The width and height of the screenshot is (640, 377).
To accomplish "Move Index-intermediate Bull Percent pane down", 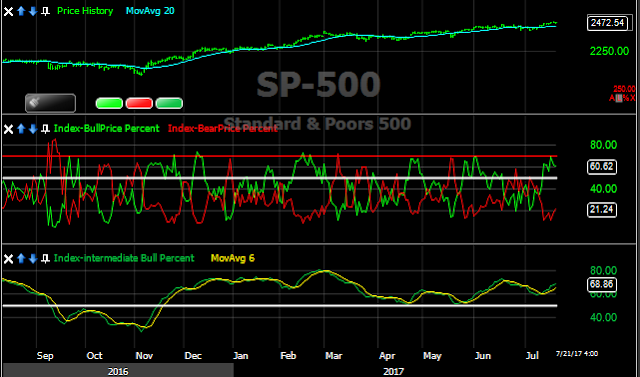I will pos(33,258).
